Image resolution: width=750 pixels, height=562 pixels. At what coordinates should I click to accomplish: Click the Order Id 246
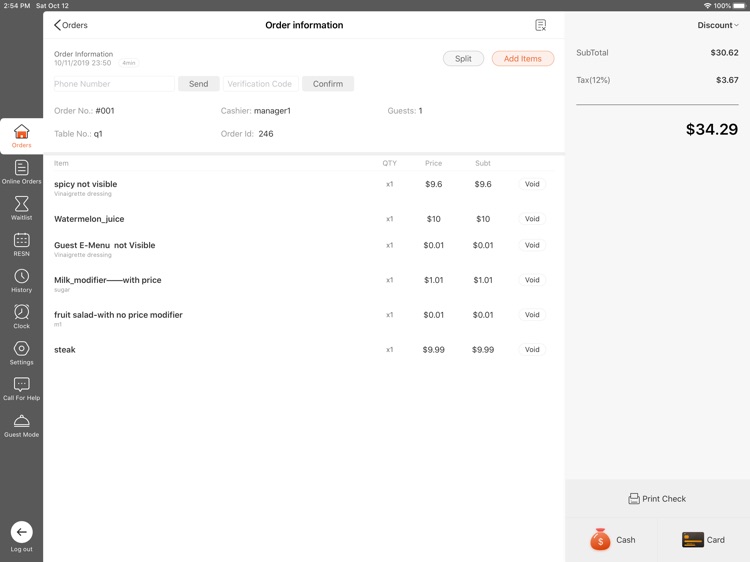tap(266, 134)
